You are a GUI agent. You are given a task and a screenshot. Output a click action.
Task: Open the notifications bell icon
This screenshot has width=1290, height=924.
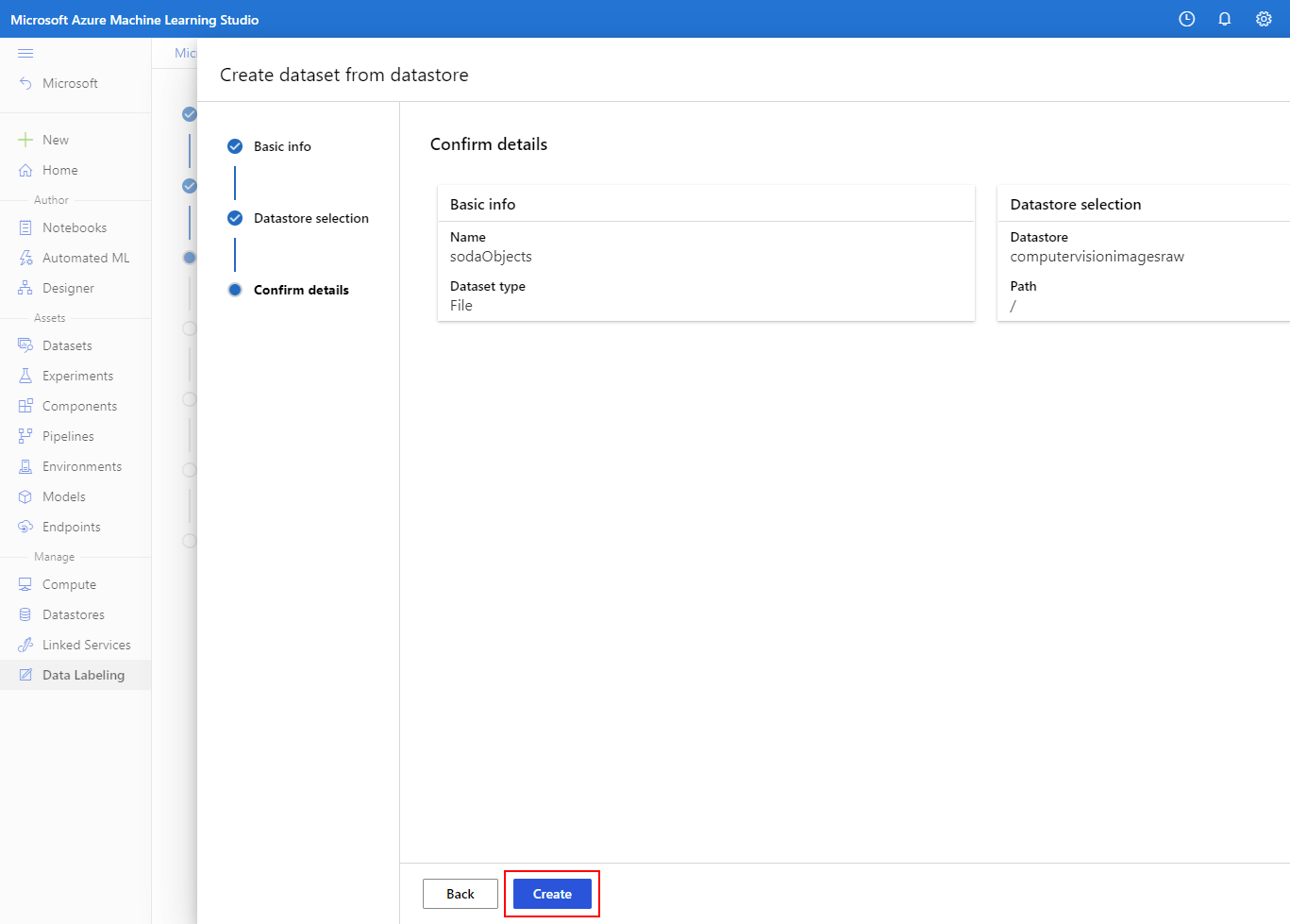tap(1225, 19)
